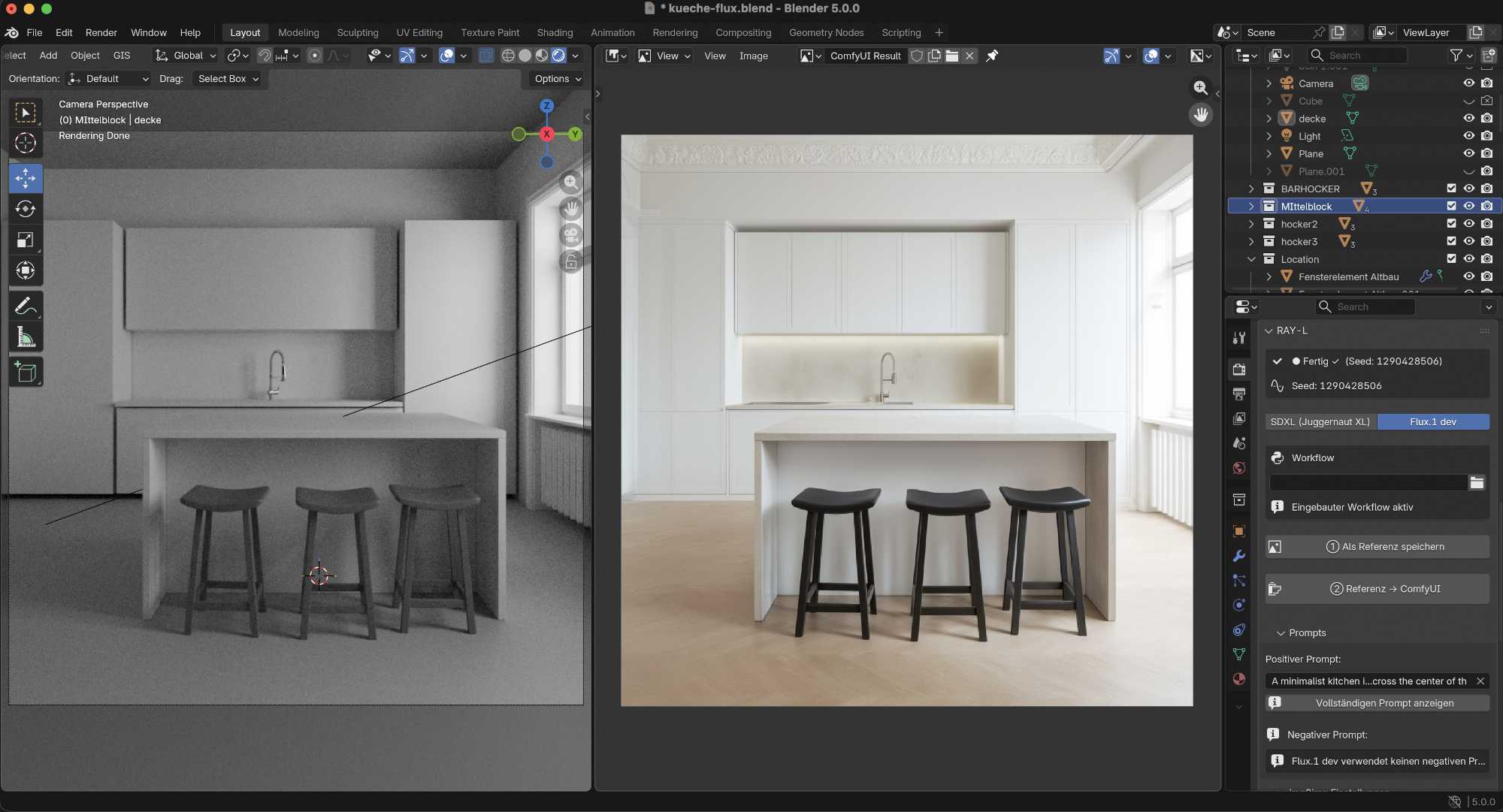Viewport: 1503px width, 812px height.
Task: Open the Image menu in image editor
Action: (753, 56)
